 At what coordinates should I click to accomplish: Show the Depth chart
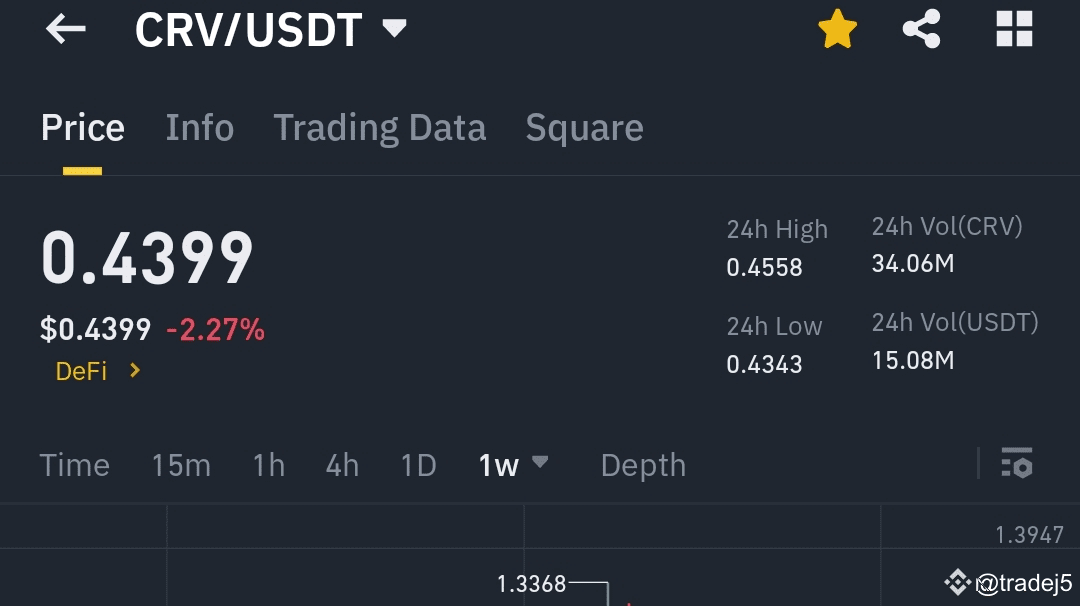(643, 466)
